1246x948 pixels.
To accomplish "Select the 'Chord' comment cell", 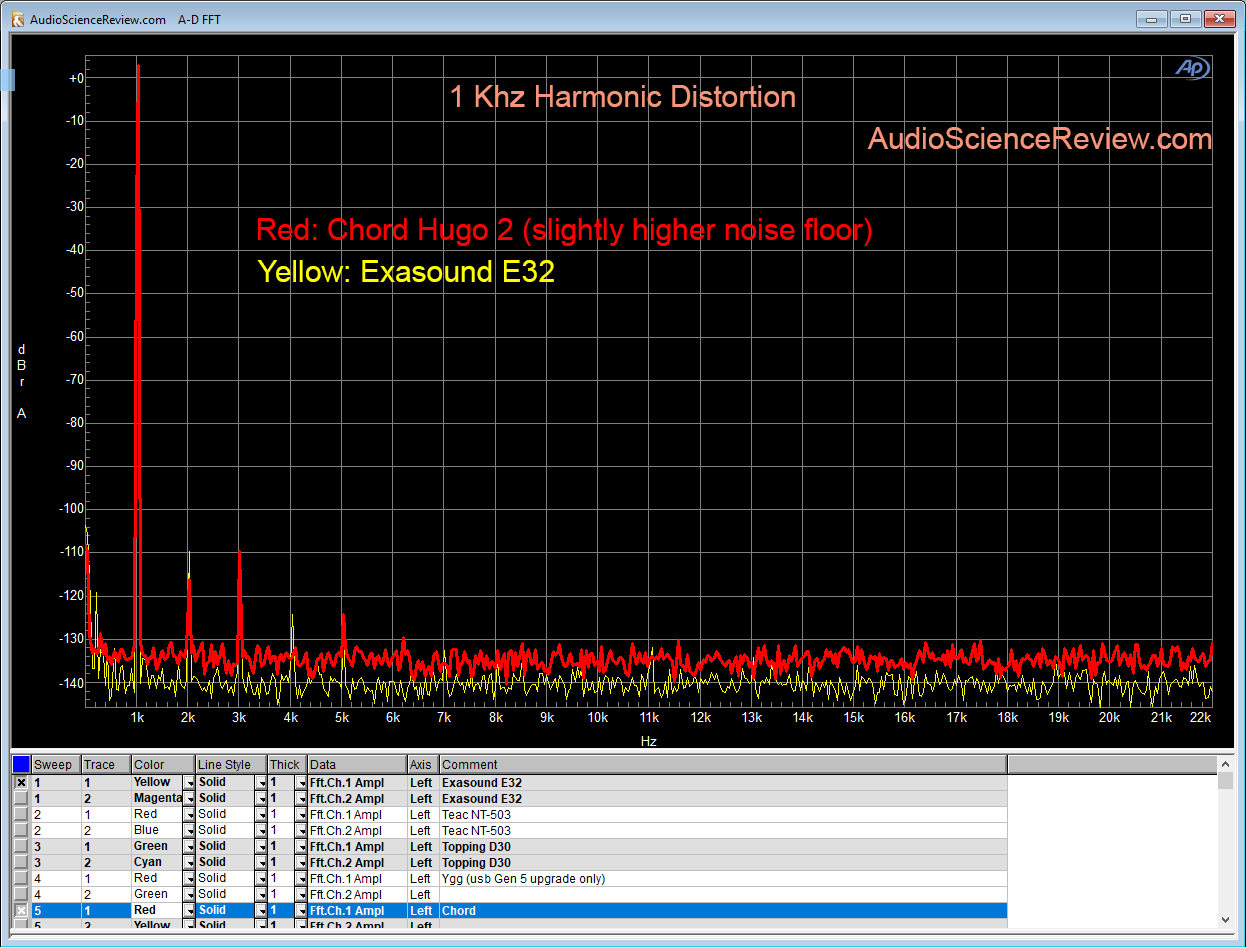I will click(x=723, y=910).
